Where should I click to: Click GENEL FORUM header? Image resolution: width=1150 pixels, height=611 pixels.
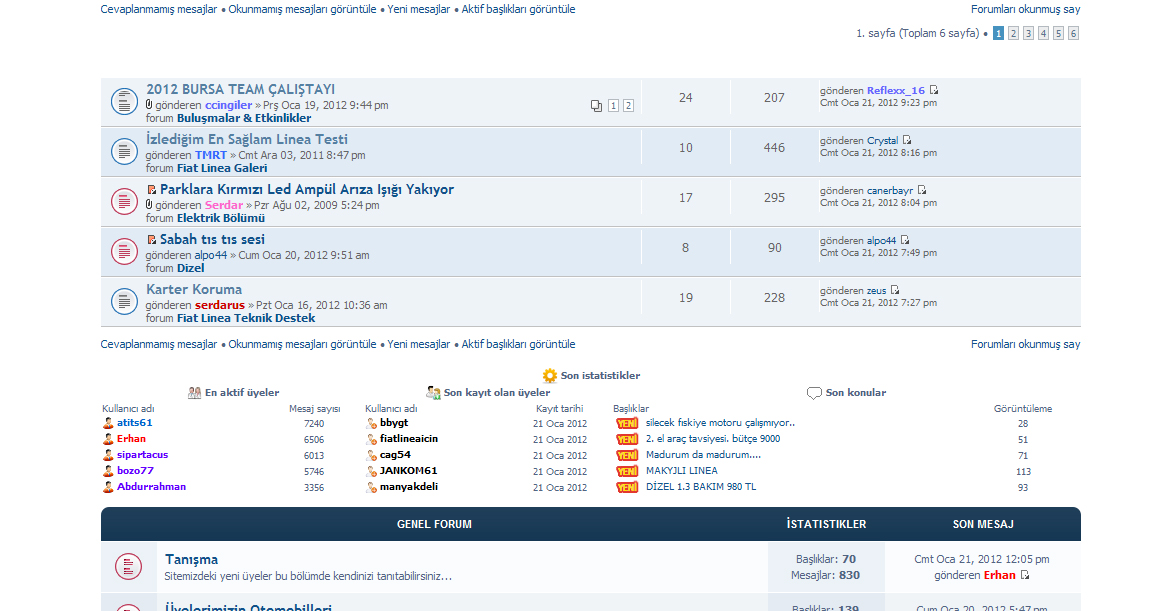pyautogui.click(x=434, y=524)
